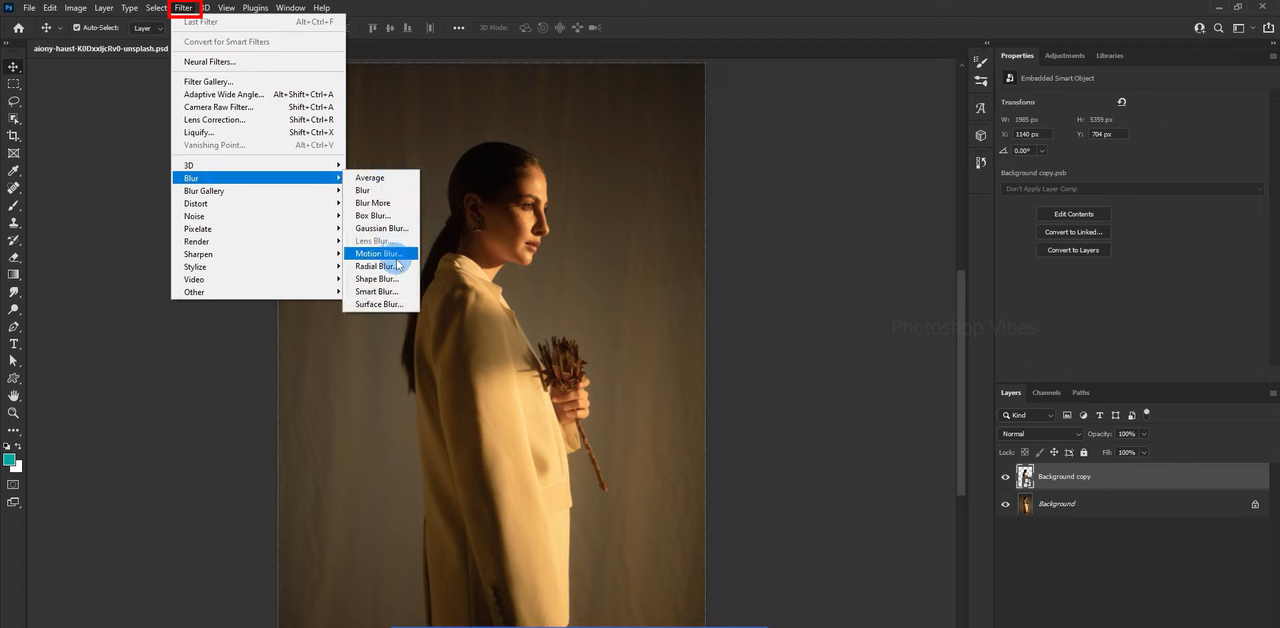The width and height of the screenshot is (1280, 628).
Task: Open the Layers panel menu
Action: [x=1272, y=393]
